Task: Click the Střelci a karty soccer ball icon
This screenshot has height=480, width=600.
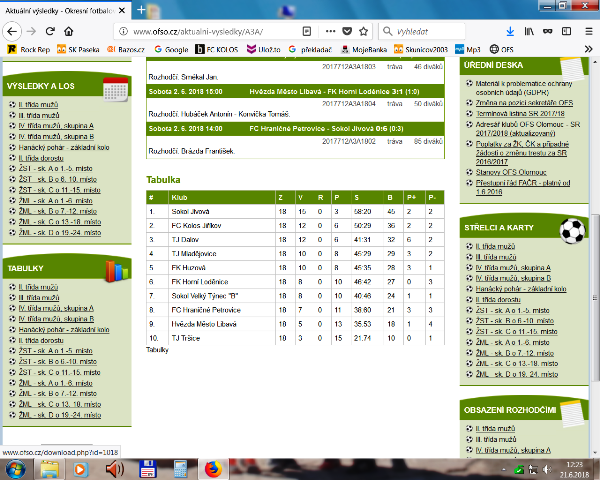Action: click(572, 231)
